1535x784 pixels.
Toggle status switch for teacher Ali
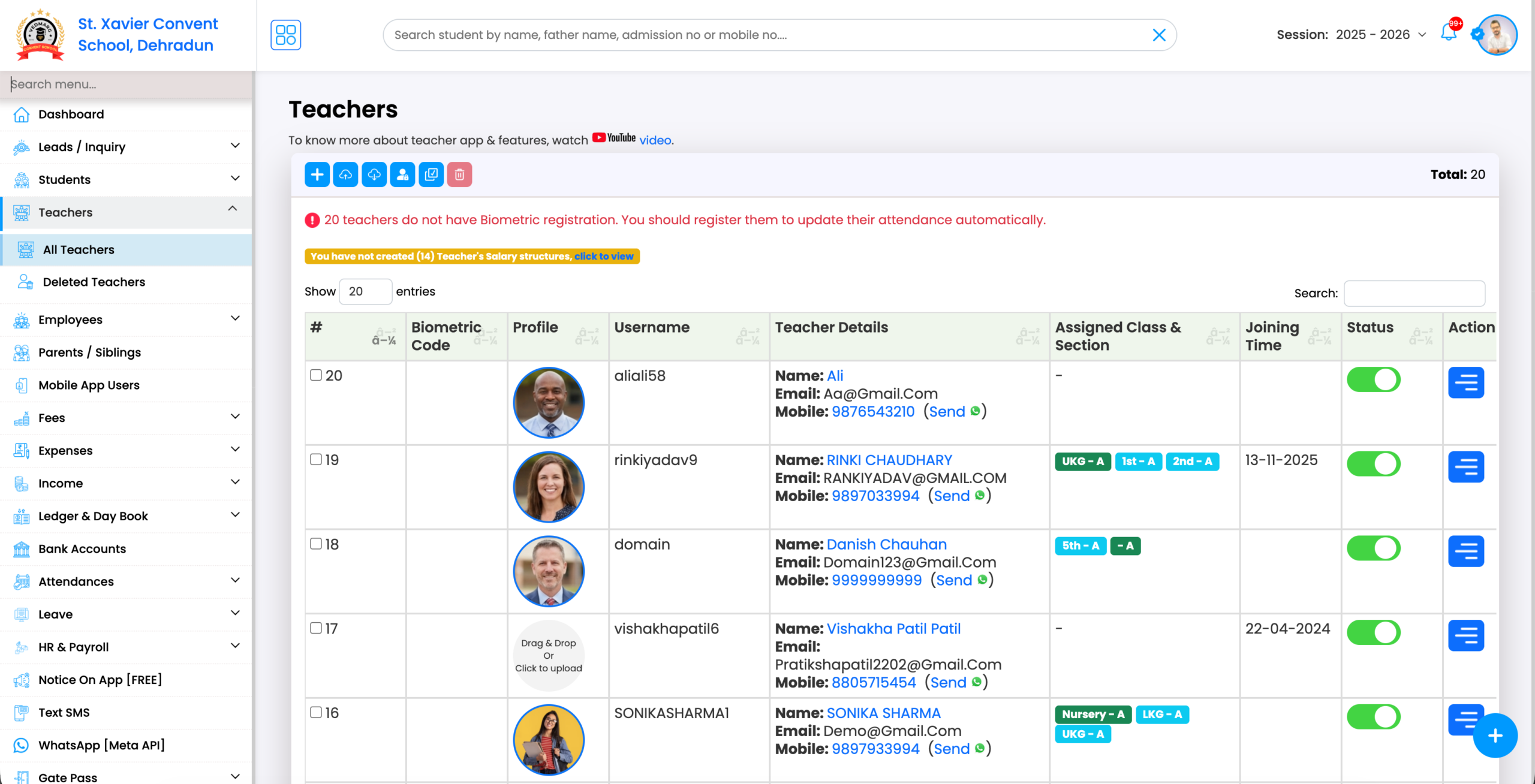coord(1374,379)
